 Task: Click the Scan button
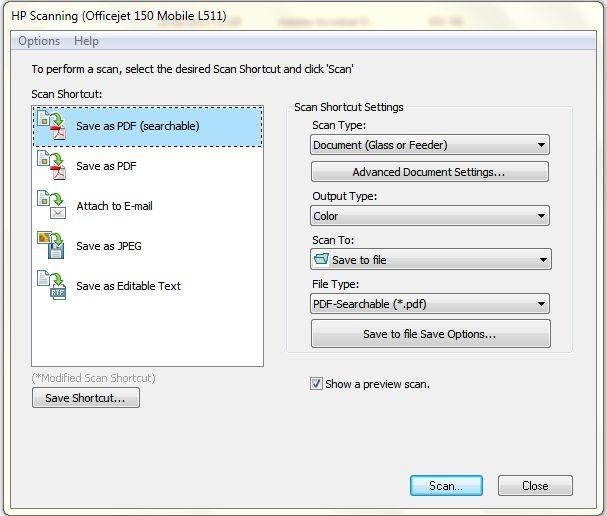point(446,486)
